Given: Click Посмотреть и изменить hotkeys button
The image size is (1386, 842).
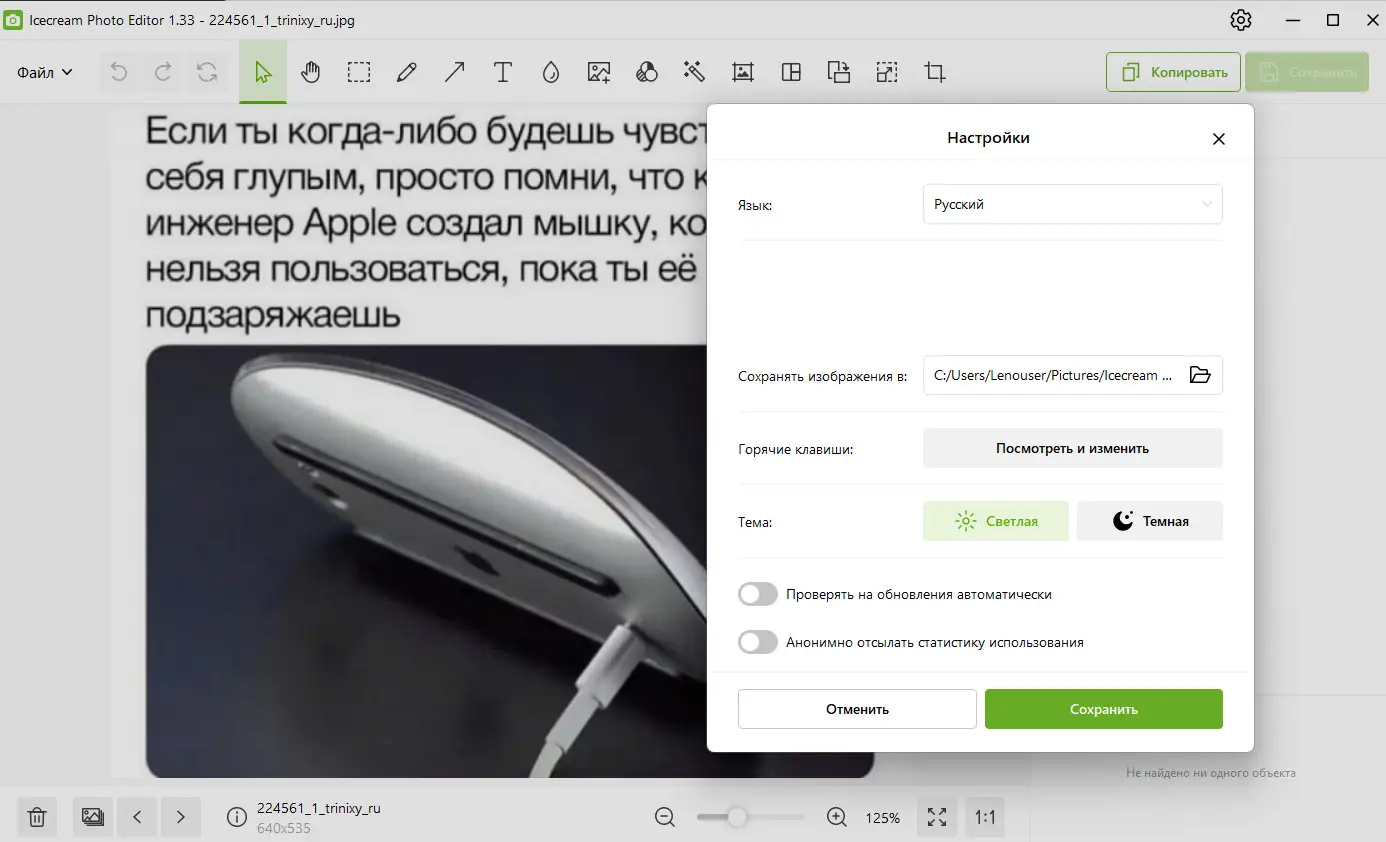Looking at the screenshot, I should click(x=1072, y=448).
